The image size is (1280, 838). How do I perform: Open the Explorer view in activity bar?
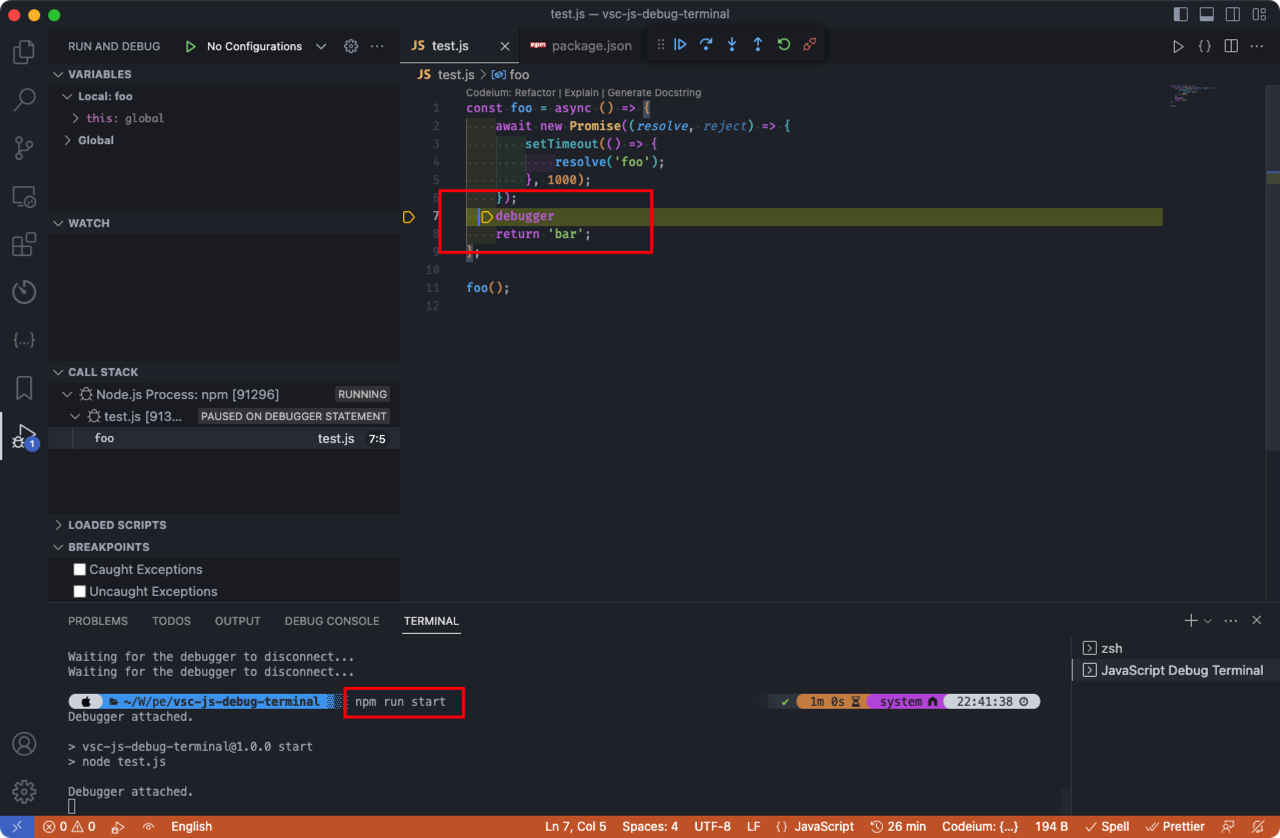[x=24, y=52]
